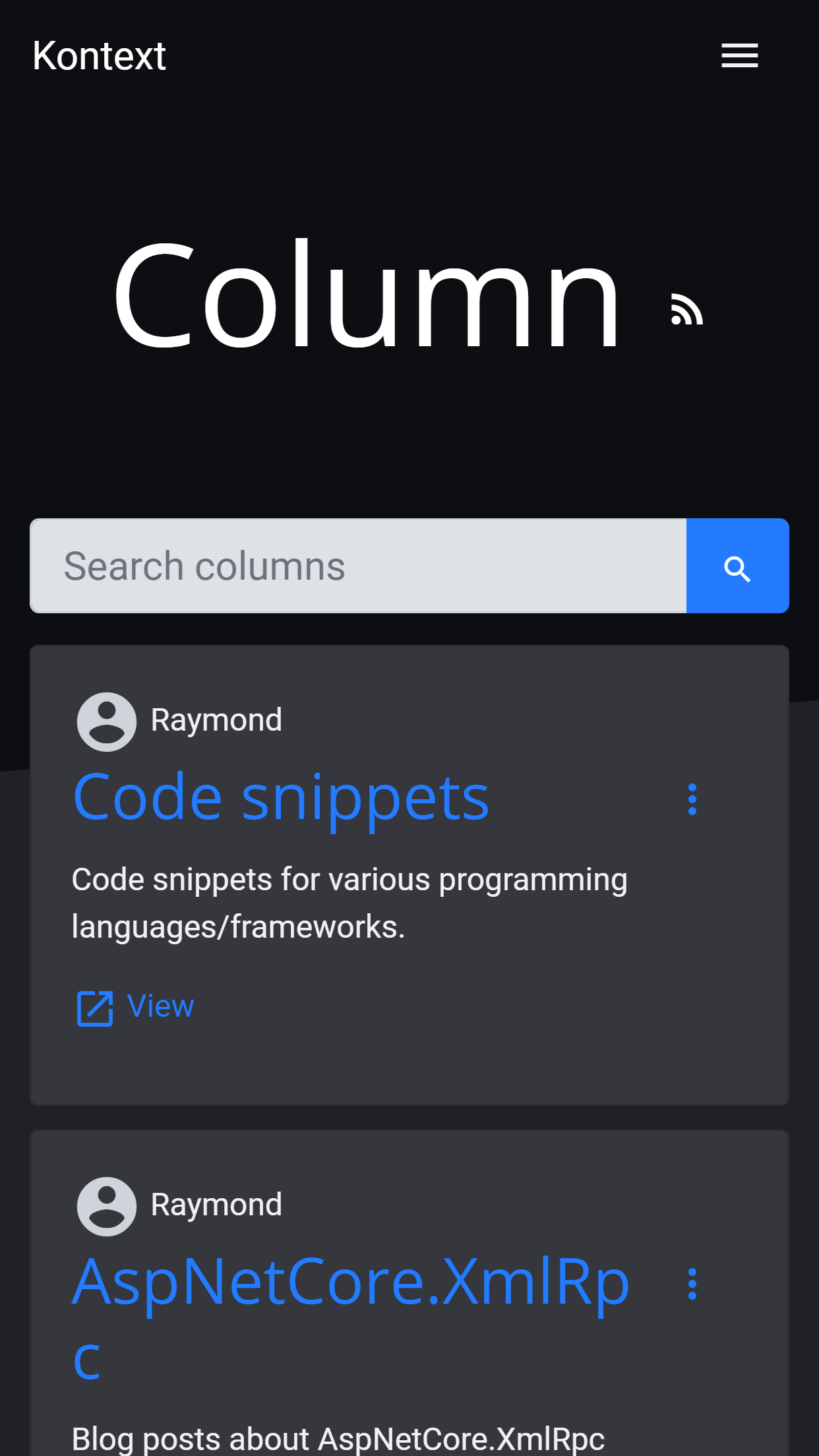819x1456 pixels.
Task: Go to the Kontext home link
Action: coord(99,55)
